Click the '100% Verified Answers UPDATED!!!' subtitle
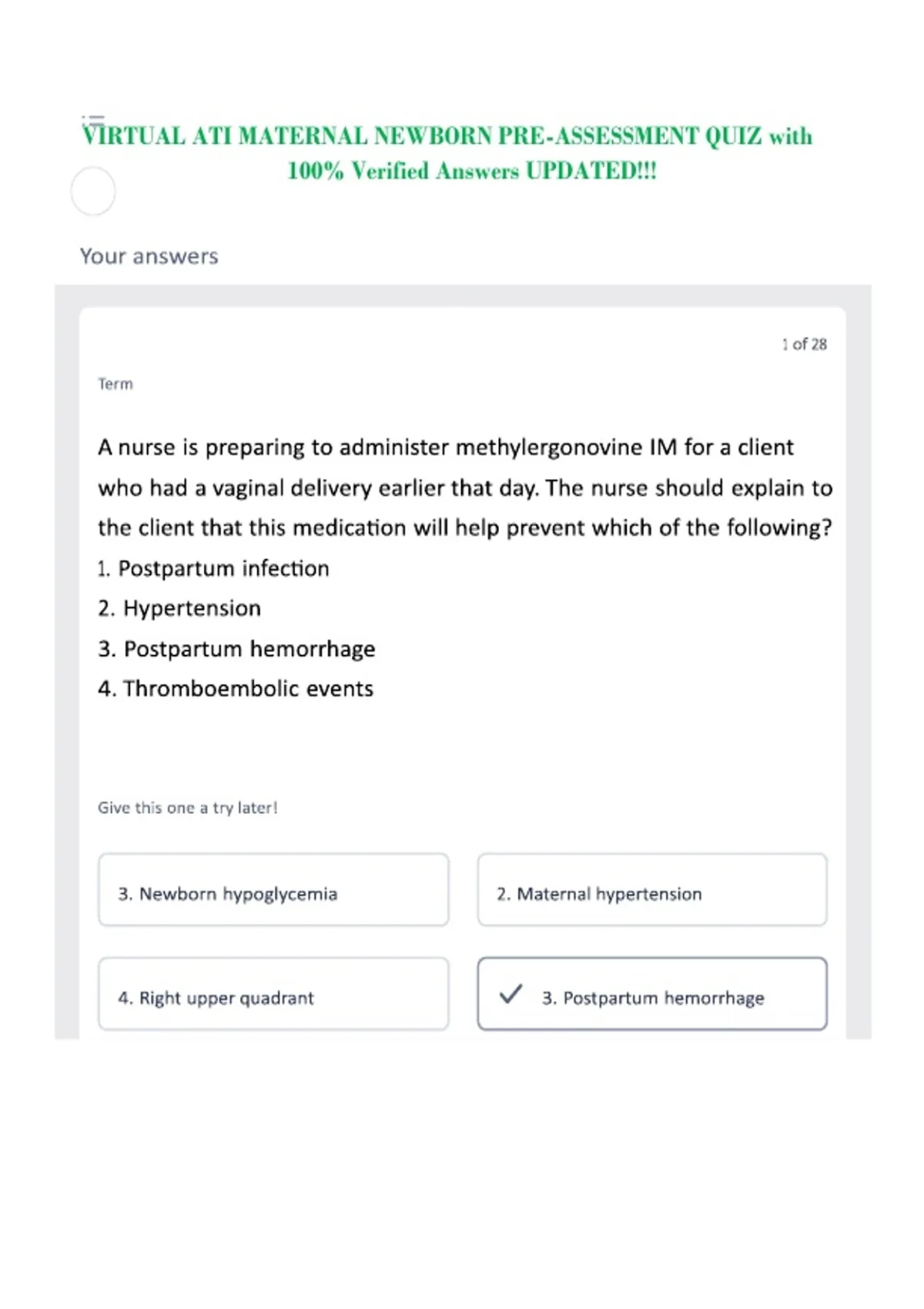The image size is (924, 1309). coord(472,170)
